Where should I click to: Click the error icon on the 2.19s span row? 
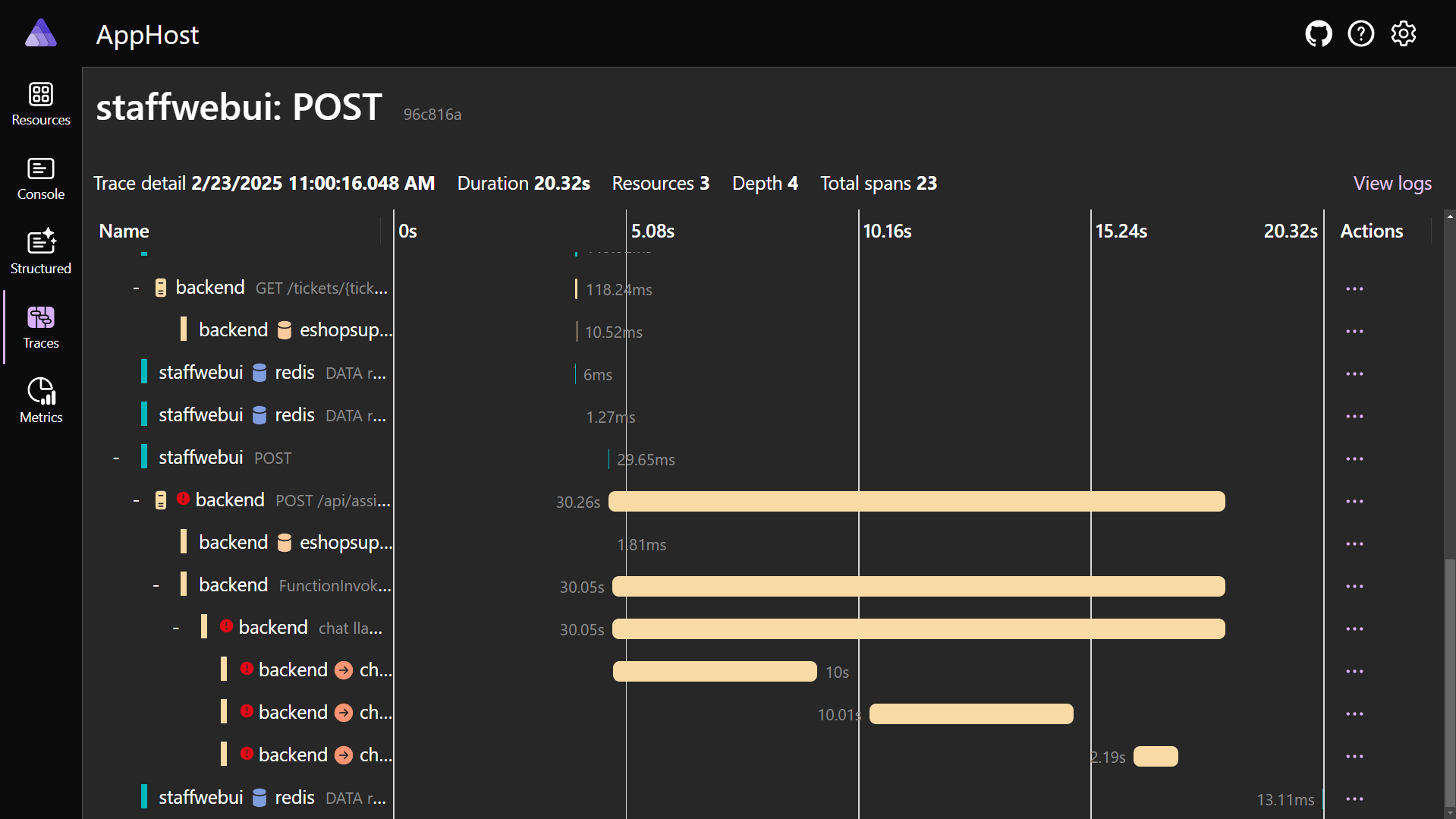click(x=247, y=754)
